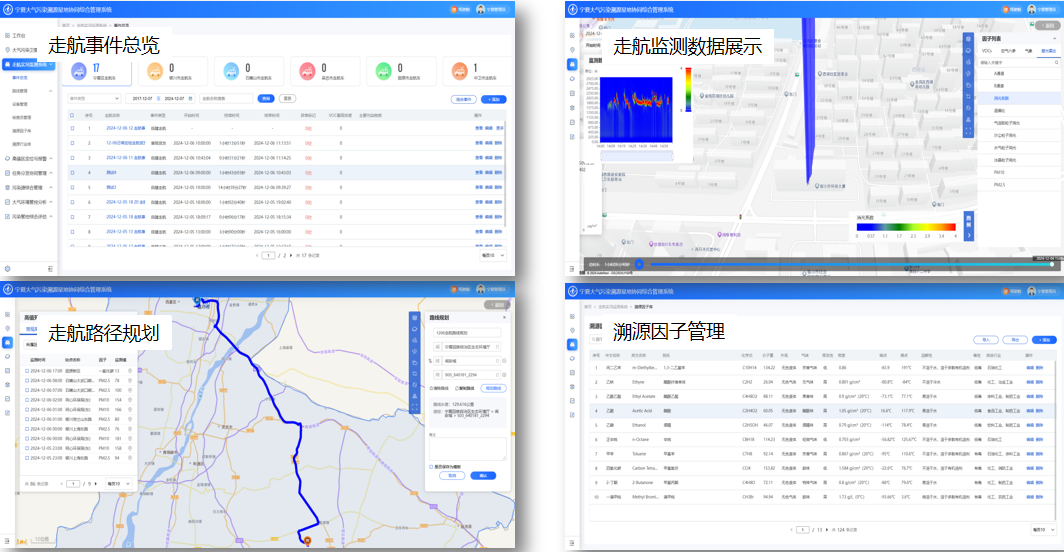Click the locate pin on row 2024-12-06 17:00
This screenshot has width=1064, height=552.
(x=130, y=371)
